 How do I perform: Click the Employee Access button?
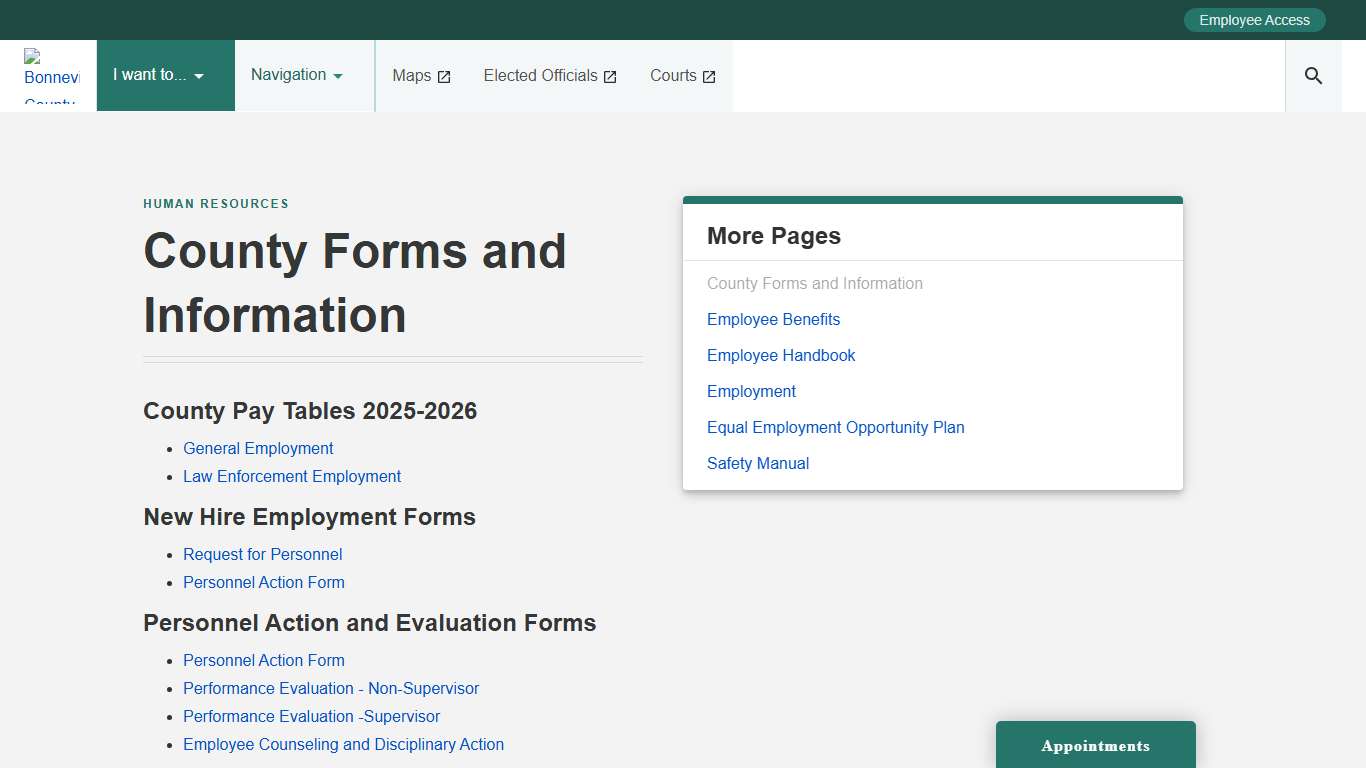[1254, 19]
